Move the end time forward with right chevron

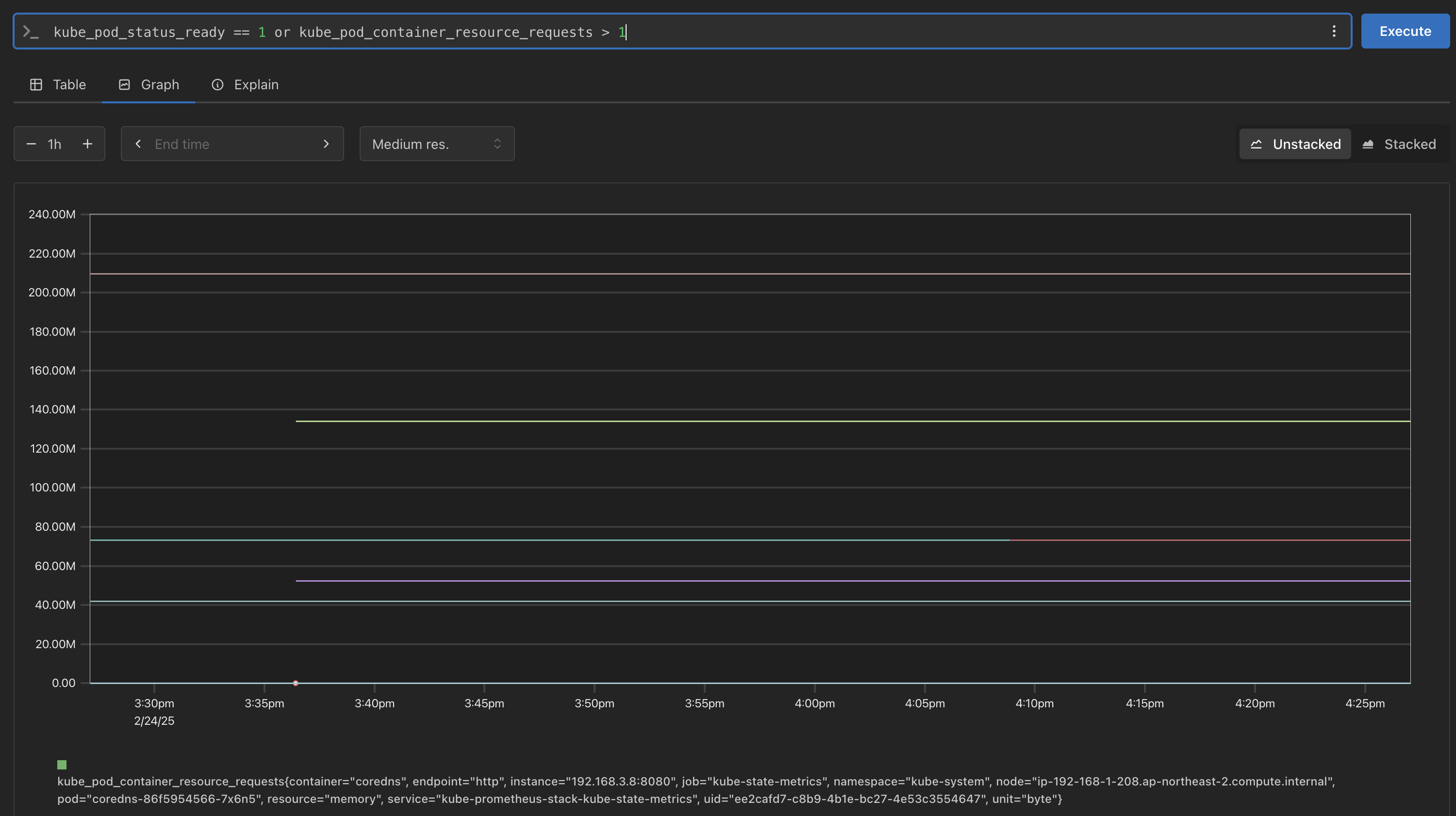pyautogui.click(x=326, y=144)
